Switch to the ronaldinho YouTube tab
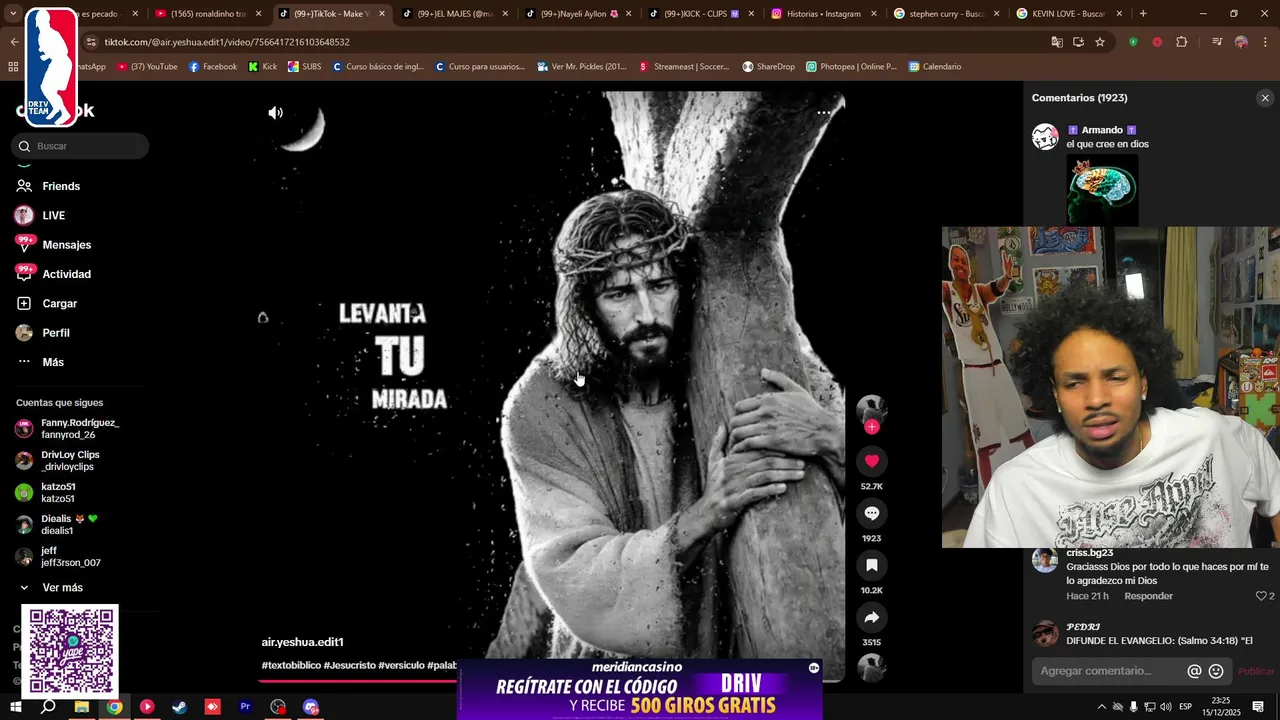1280x720 pixels. (208, 14)
